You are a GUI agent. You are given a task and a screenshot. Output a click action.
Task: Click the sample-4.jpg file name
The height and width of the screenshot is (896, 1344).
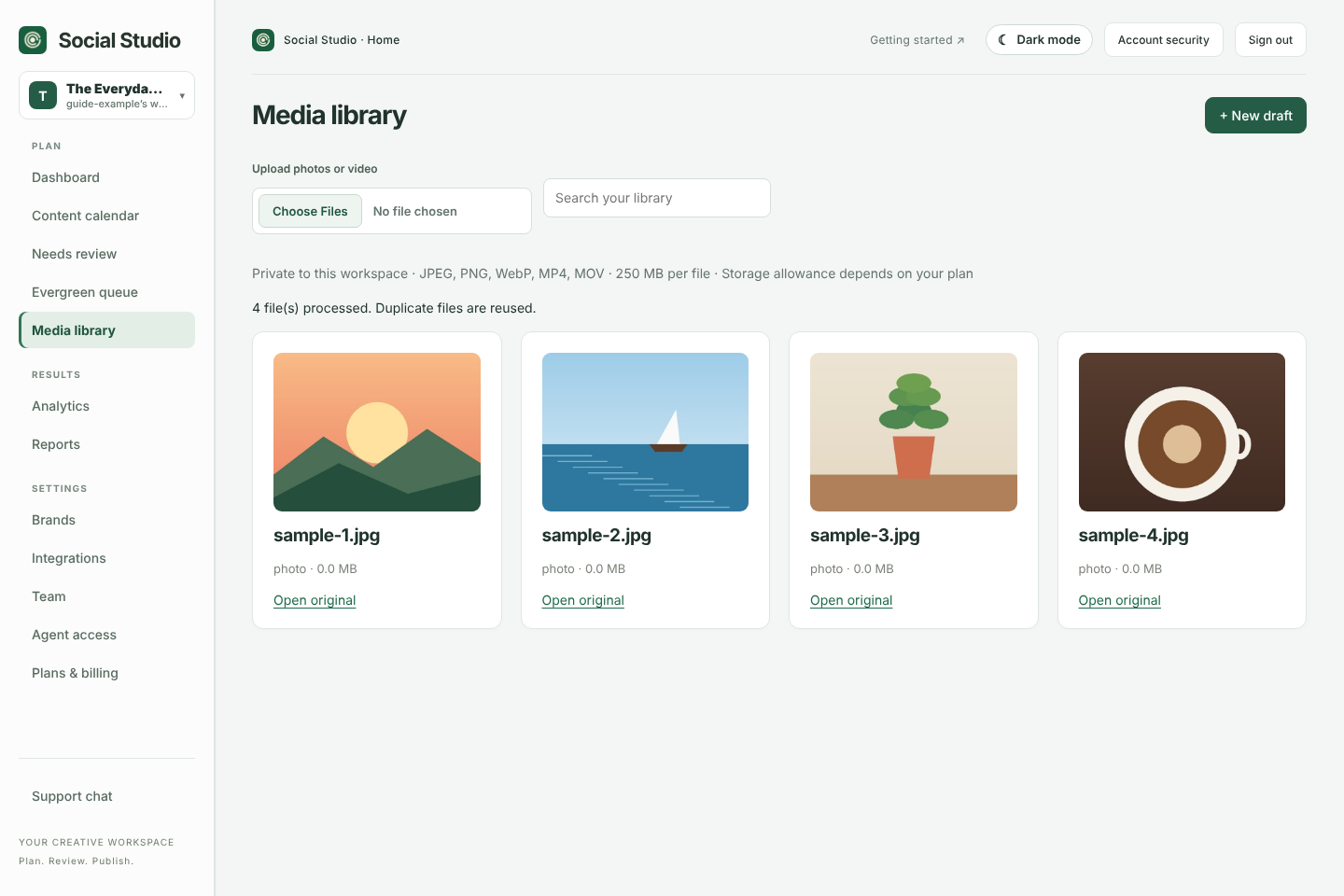pos(1133,536)
